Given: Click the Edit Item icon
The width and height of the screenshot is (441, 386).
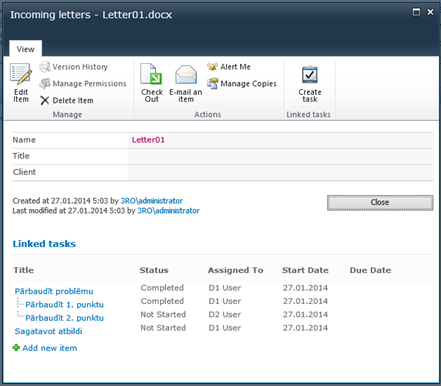Looking at the screenshot, I should click(x=21, y=74).
